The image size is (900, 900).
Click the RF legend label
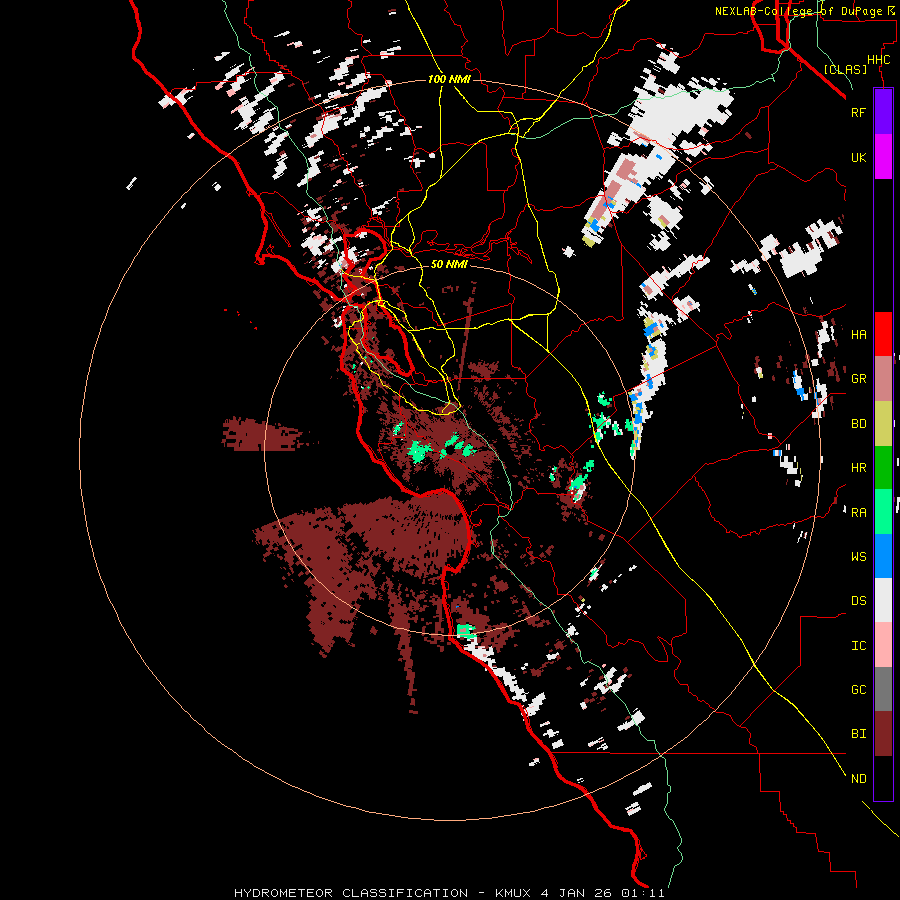pos(858,112)
